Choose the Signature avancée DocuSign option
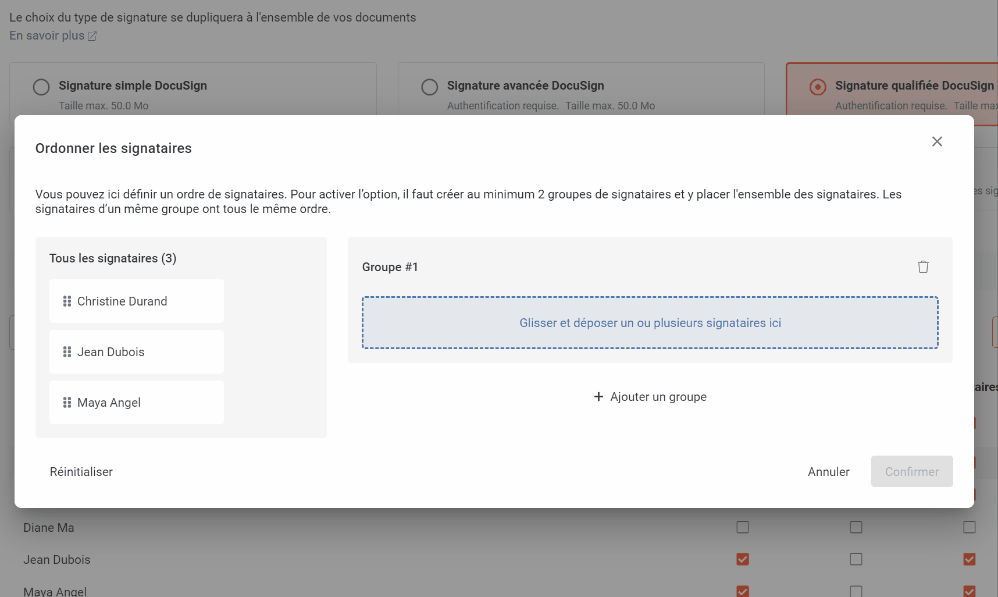Image resolution: width=998 pixels, height=597 pixels. (x=429, y=87)
